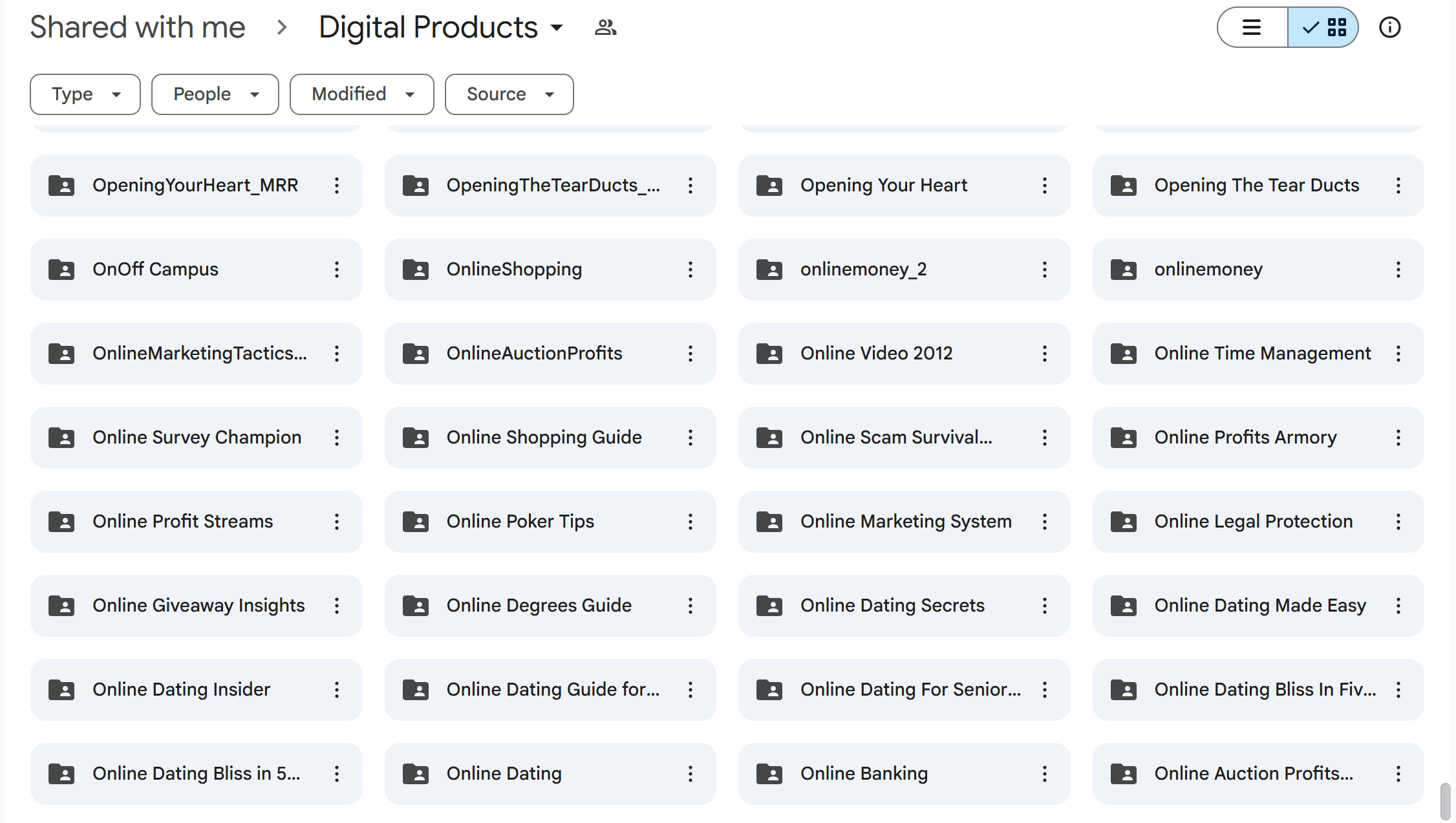Open more actions for Online Dating Secrets
The width and height of the screenshot is (1456, 823).
(1044, 606)
